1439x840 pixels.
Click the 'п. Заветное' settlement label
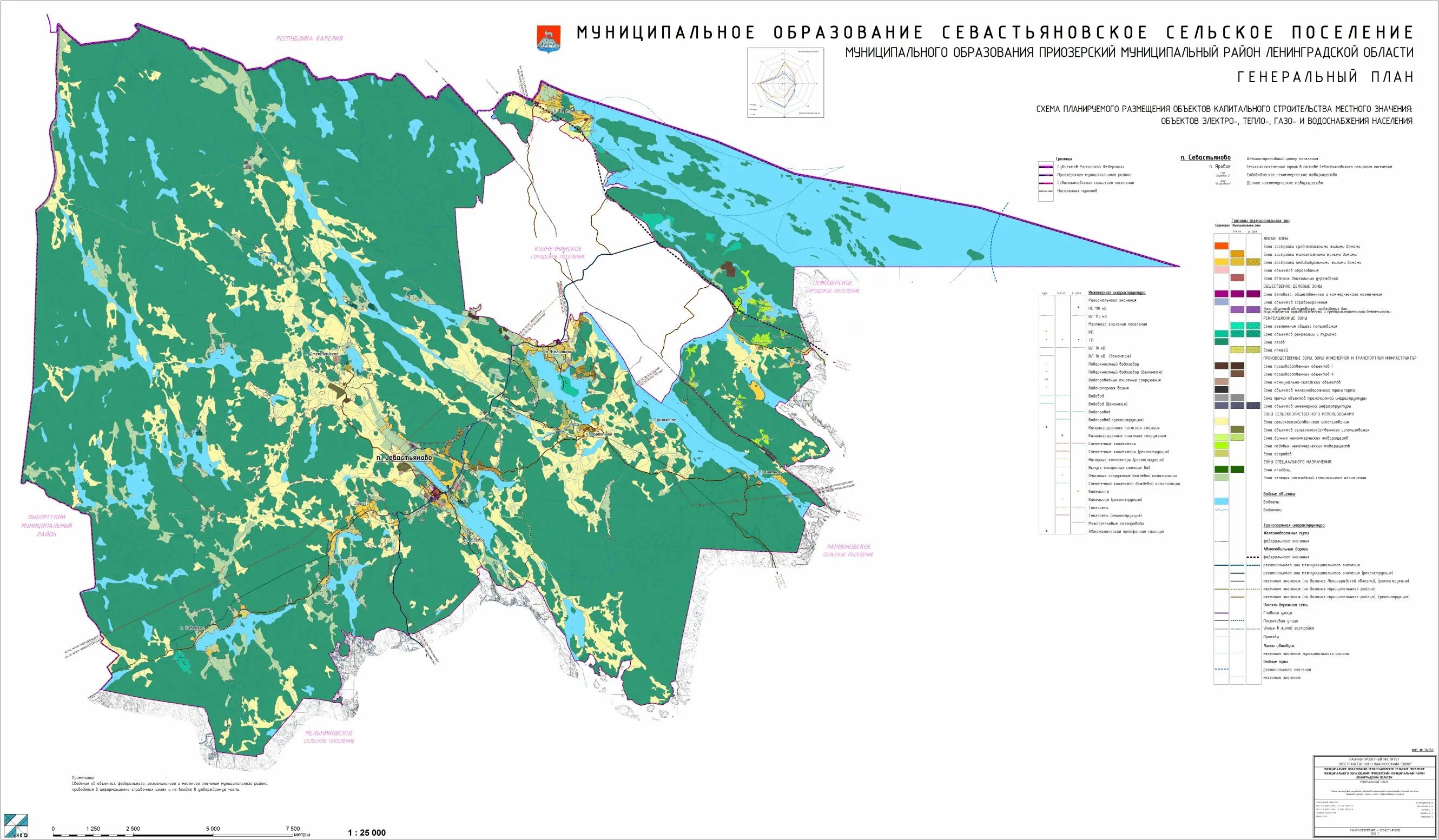(x=192, y=627)
